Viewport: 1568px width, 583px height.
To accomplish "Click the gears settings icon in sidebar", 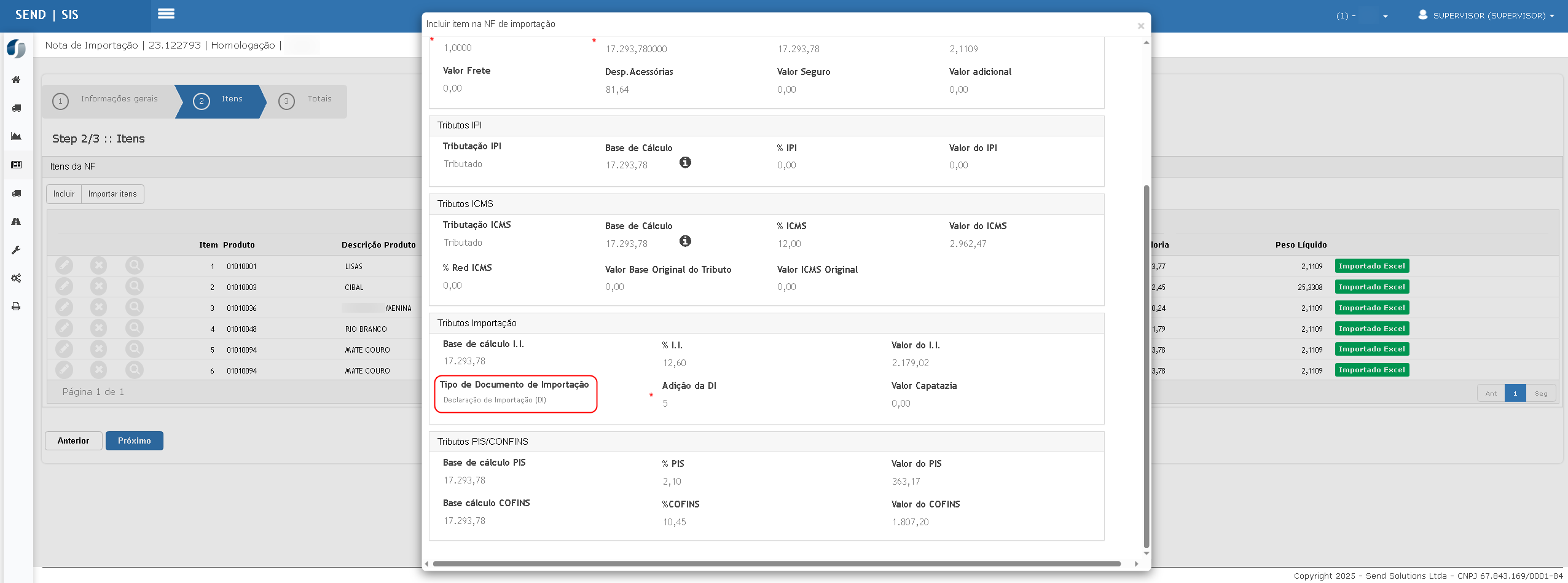I will tap(17, 278).
